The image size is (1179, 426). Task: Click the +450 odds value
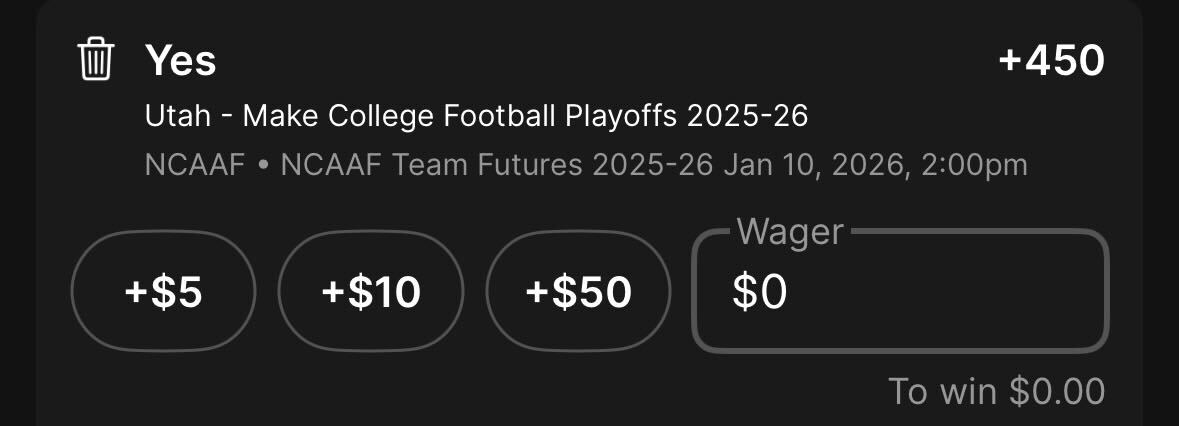(x=1051, y=60)
